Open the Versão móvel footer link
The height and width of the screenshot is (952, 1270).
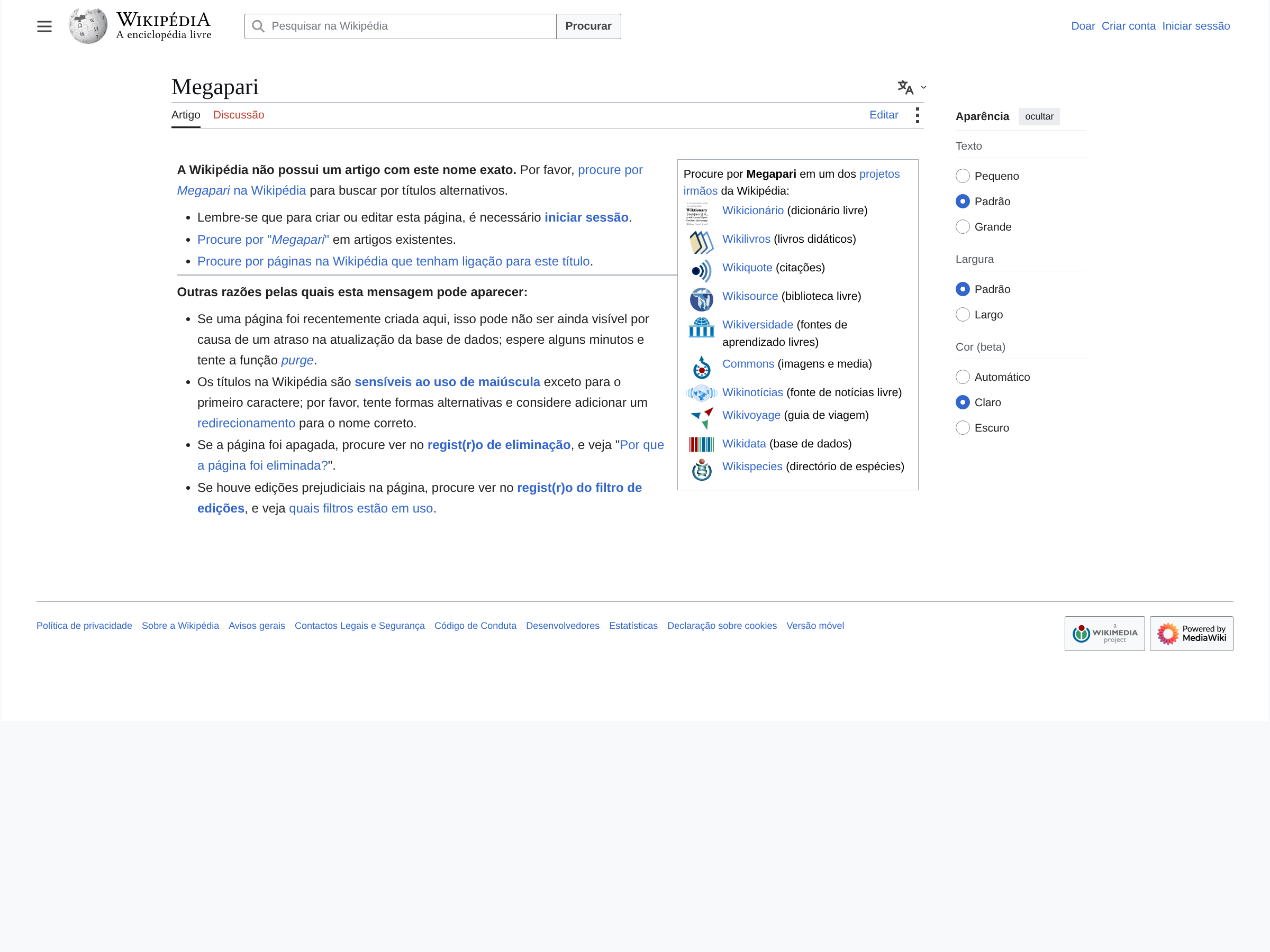[x=815, y=626]
